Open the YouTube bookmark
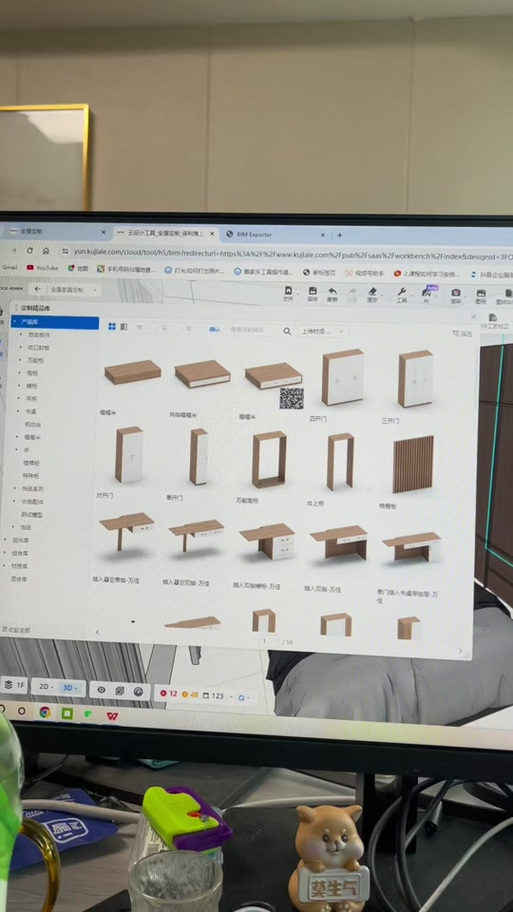 pos(42,268)
